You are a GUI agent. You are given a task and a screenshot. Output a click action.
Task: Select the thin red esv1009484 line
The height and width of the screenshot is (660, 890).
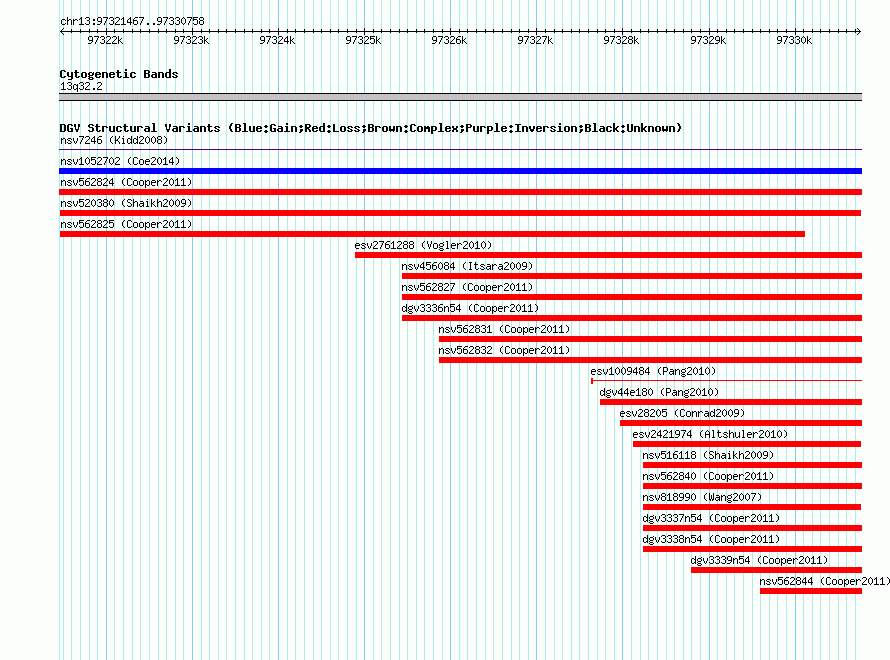point(727,381)
